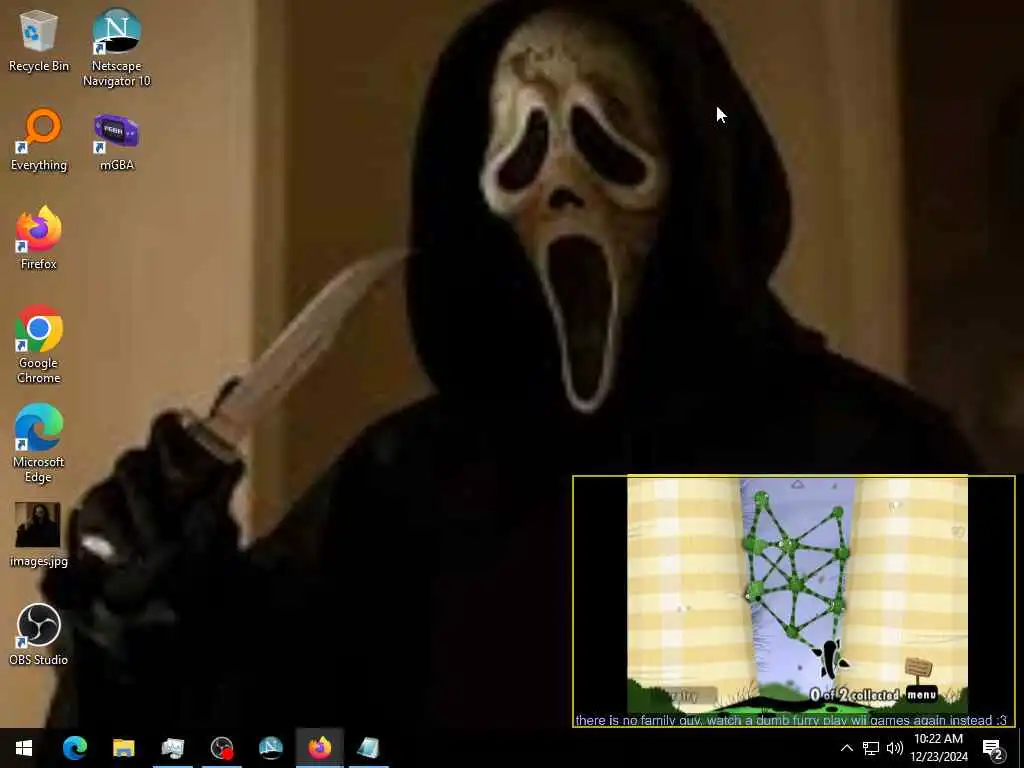Click the picture-in-picture game video window
This screenshot has height=768, width=1024.
[x=794, y=601]
